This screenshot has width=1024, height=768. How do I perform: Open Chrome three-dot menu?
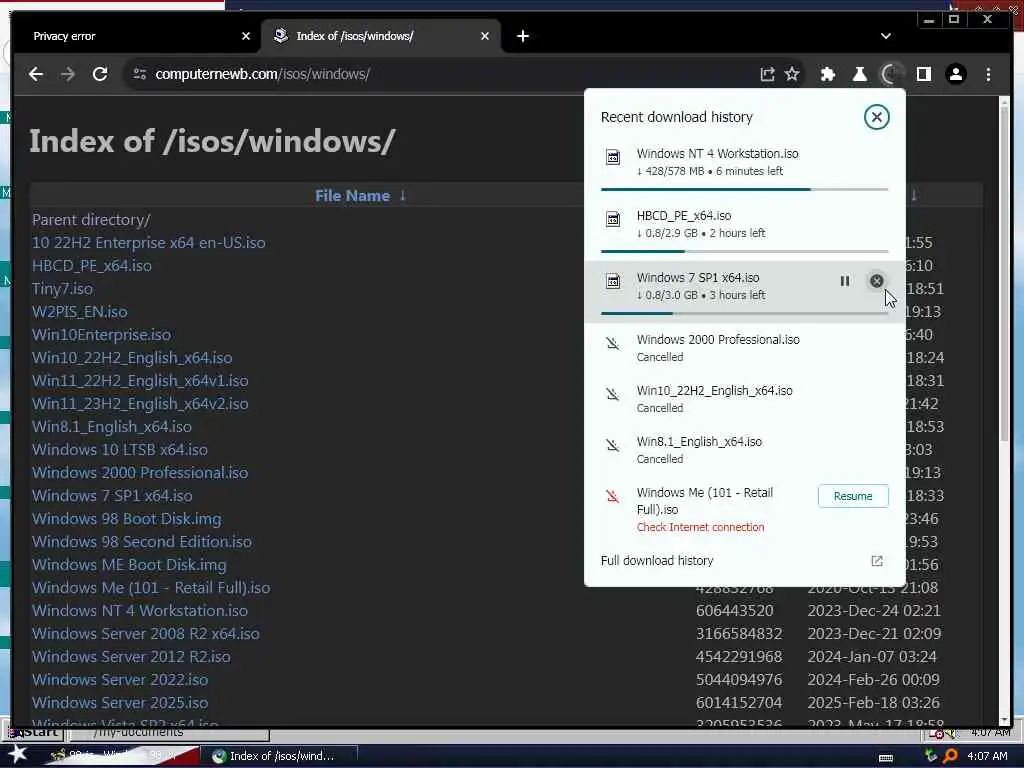(x=988, y=74)
